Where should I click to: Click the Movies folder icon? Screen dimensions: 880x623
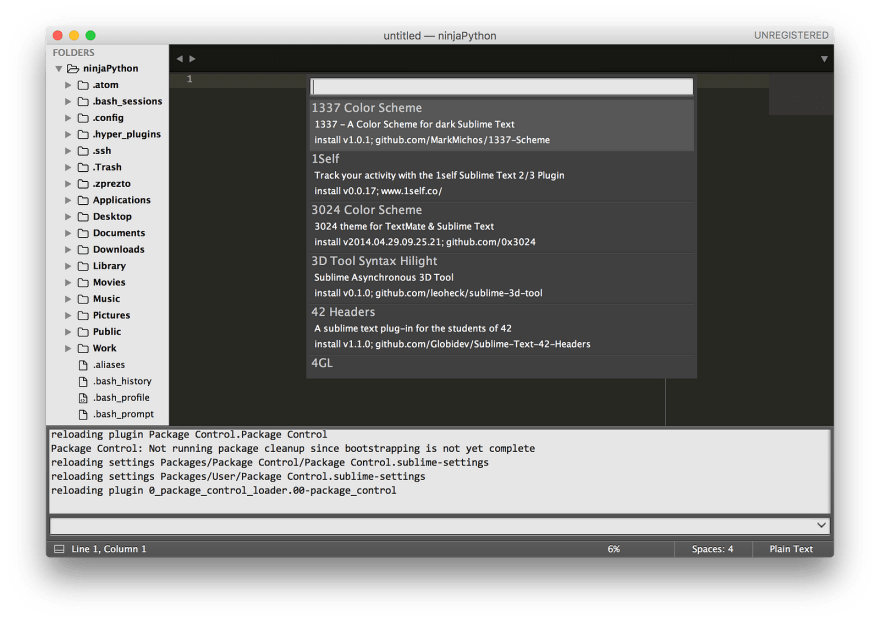coord(83,282)
